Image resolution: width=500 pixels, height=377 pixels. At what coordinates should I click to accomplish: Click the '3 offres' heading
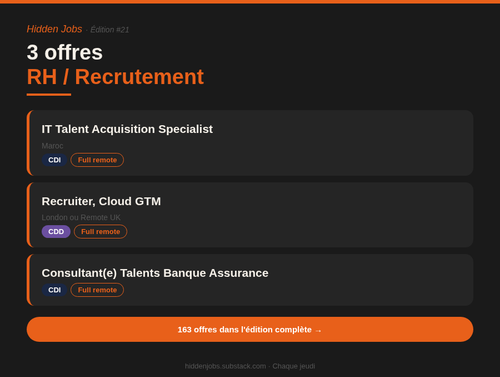[x=65, y=53]
